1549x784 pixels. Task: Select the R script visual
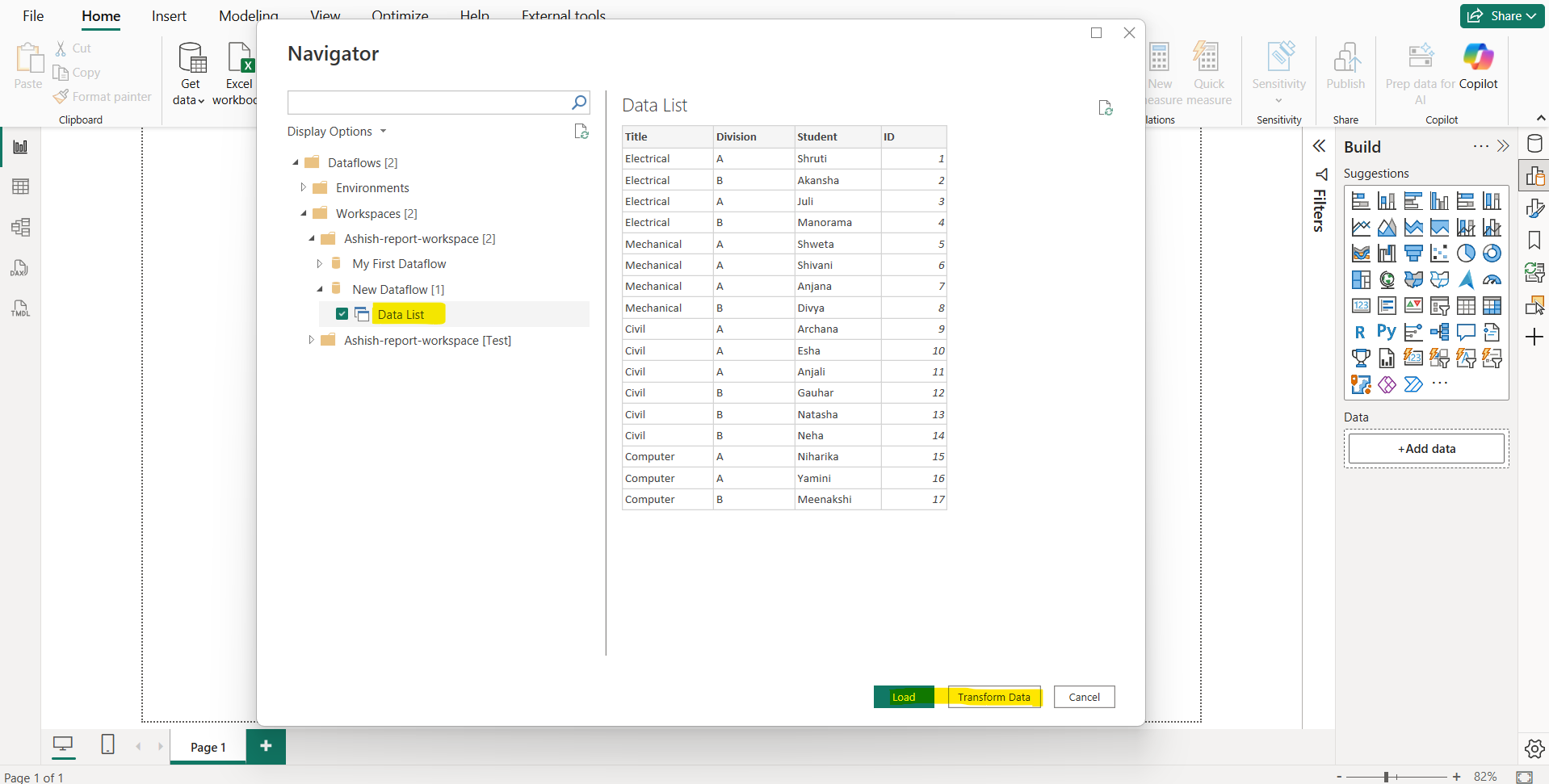click(1362, 332)
